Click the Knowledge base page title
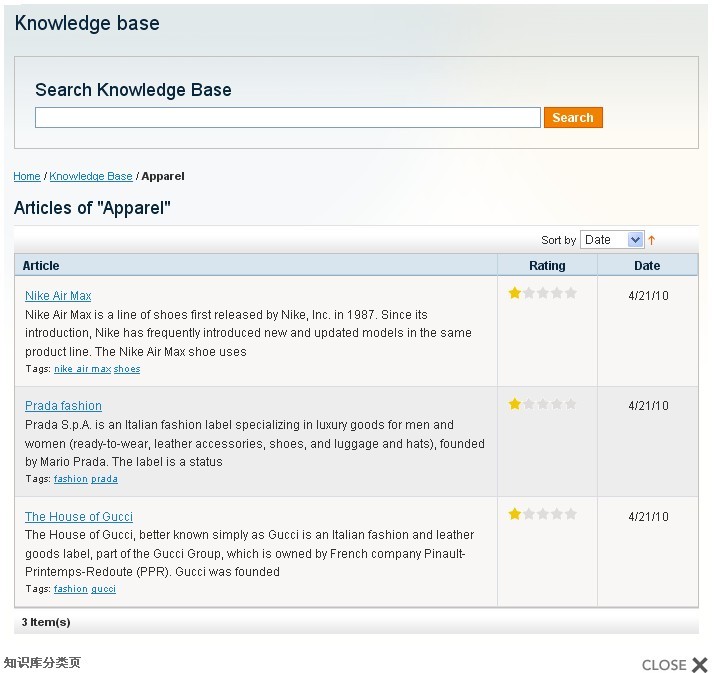 tap(87, 23)
